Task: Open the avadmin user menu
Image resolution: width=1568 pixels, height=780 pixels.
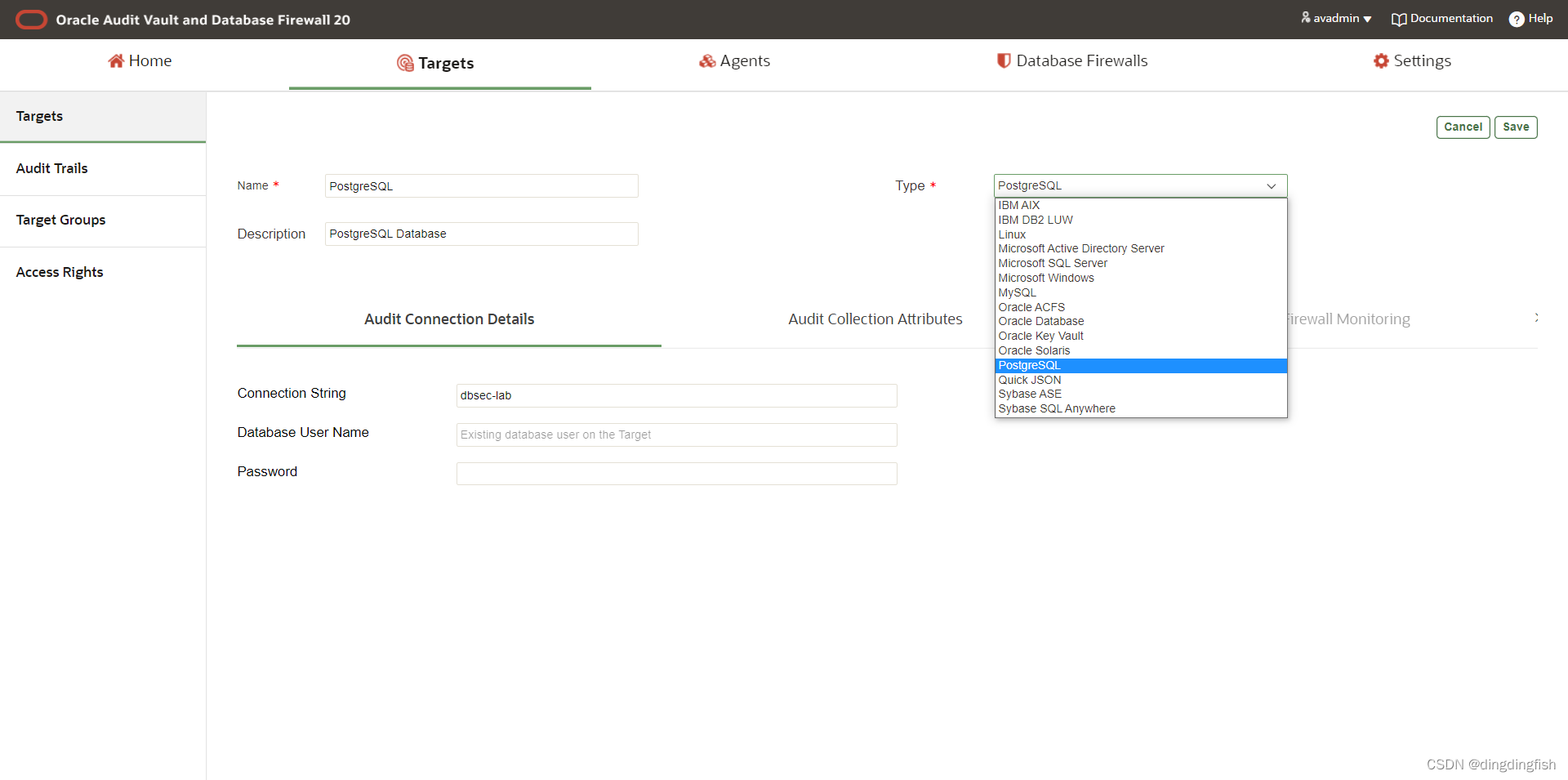Action: point(1336,18)
